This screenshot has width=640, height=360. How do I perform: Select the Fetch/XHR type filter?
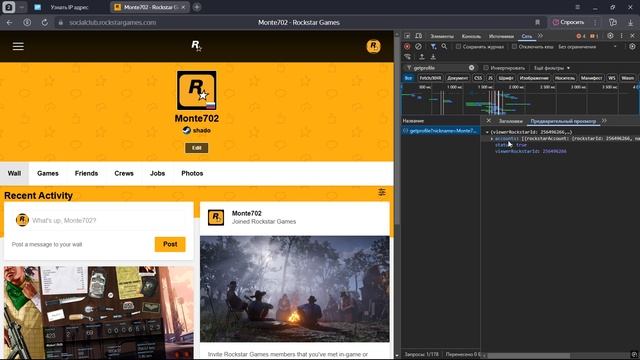click(x=430, y=78)
